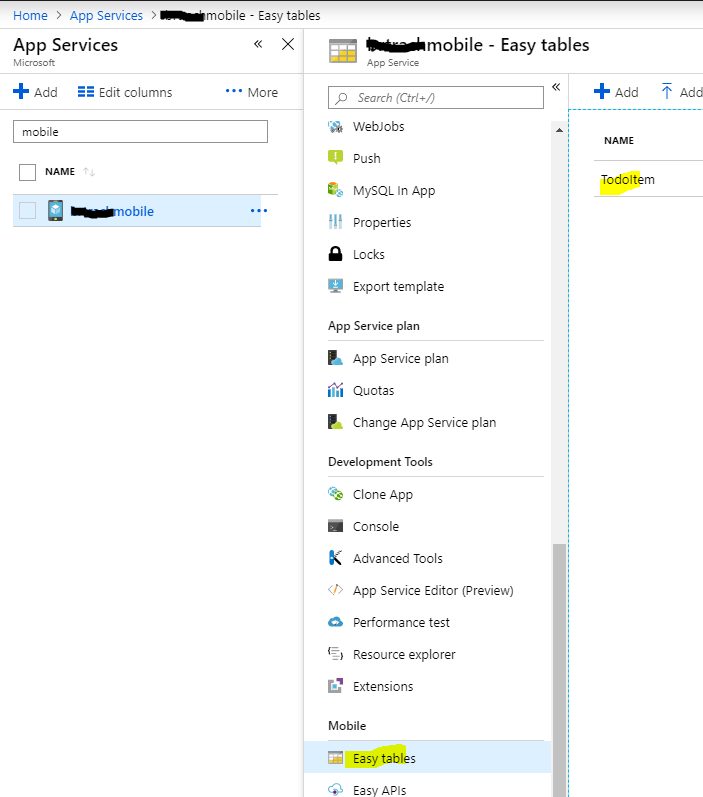This screenshot has height=797, width=703.
Task: Click the Resource explorer icon
Action: point(335,654)
